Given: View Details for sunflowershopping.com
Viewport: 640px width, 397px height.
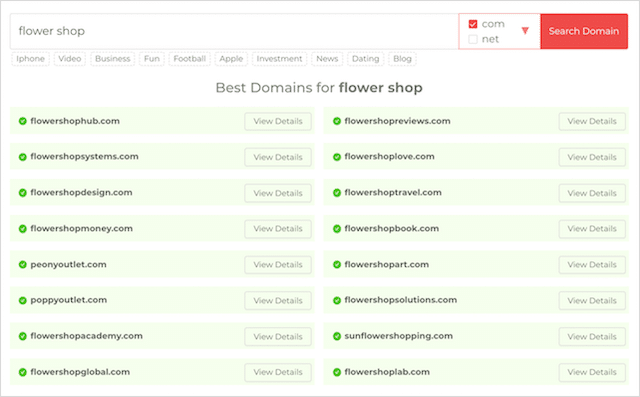Looking at the screenshot, I should click(592, 337).
